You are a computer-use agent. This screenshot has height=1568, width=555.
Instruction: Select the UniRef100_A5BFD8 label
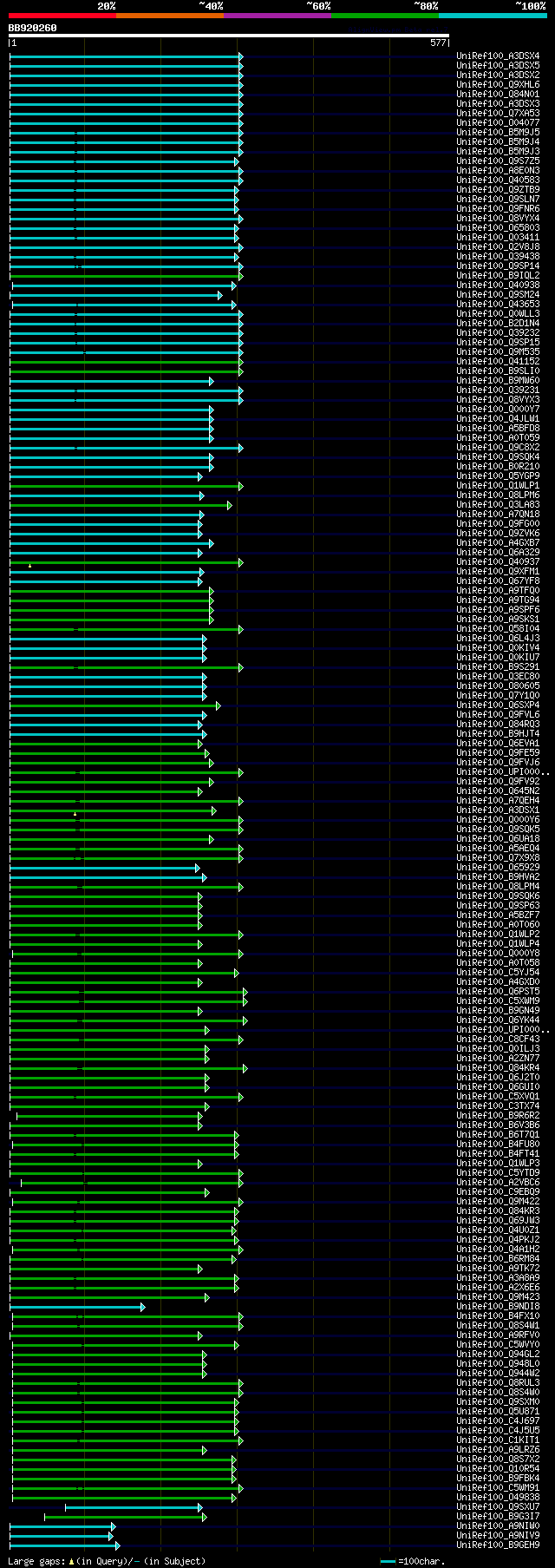click(498, 429)
